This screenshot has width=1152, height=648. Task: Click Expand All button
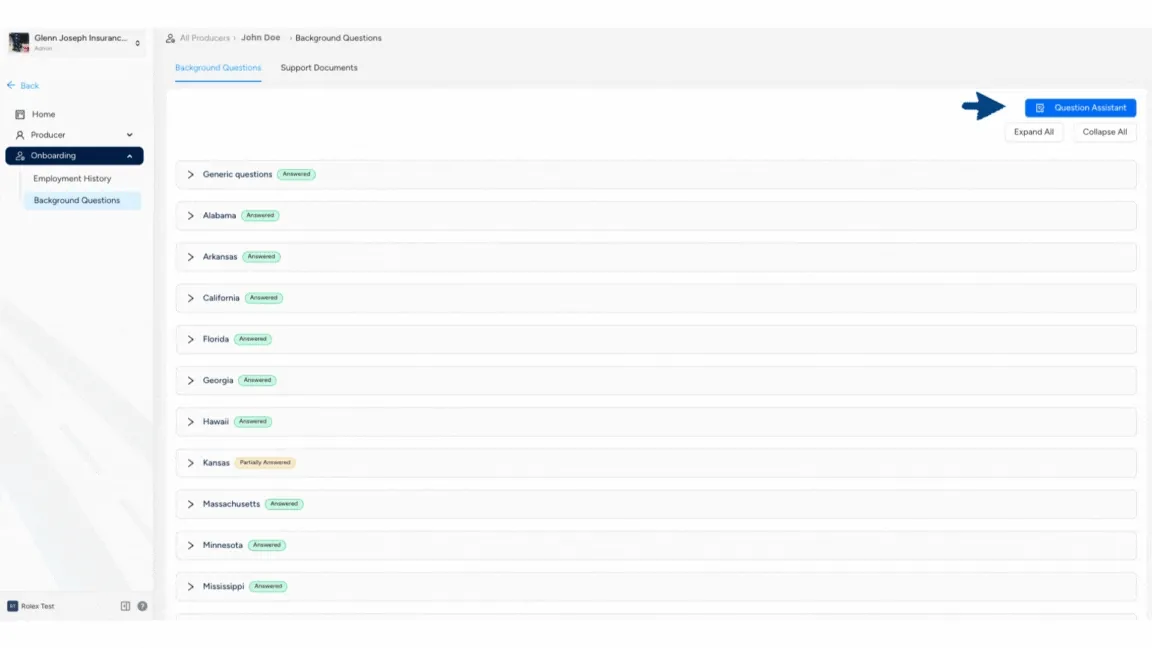point(1033,132)
